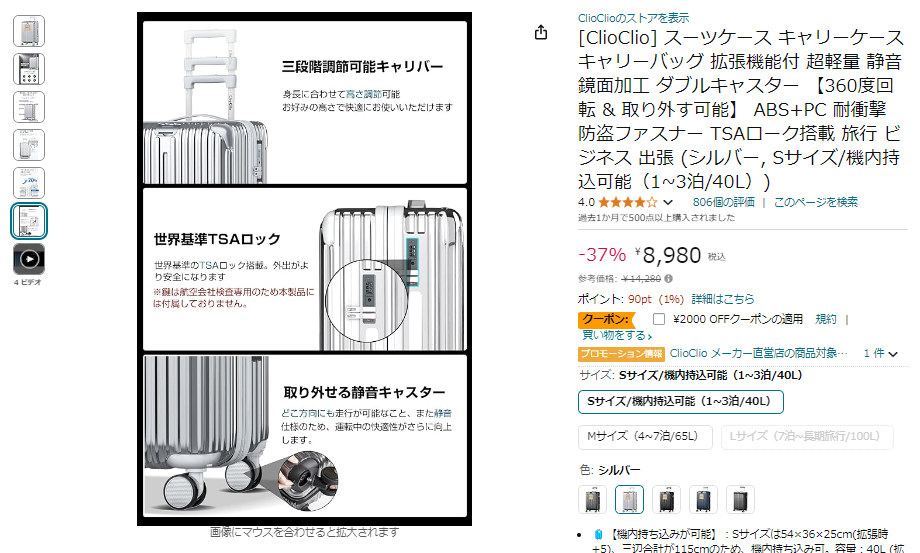Tick the ¥2000 OFF coupon checkbox

pos(659,319)
